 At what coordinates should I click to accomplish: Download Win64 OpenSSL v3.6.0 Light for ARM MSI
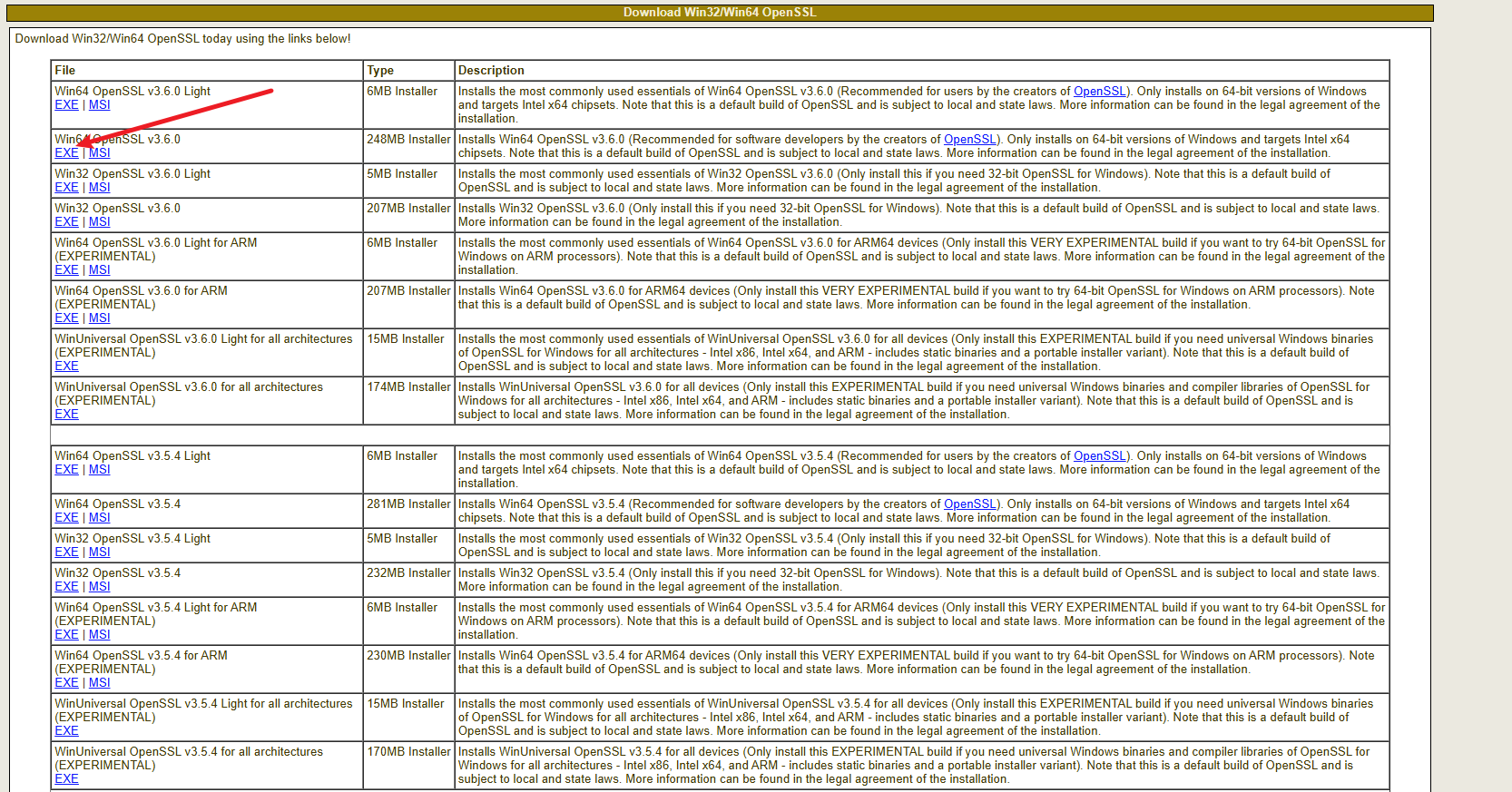99,270
